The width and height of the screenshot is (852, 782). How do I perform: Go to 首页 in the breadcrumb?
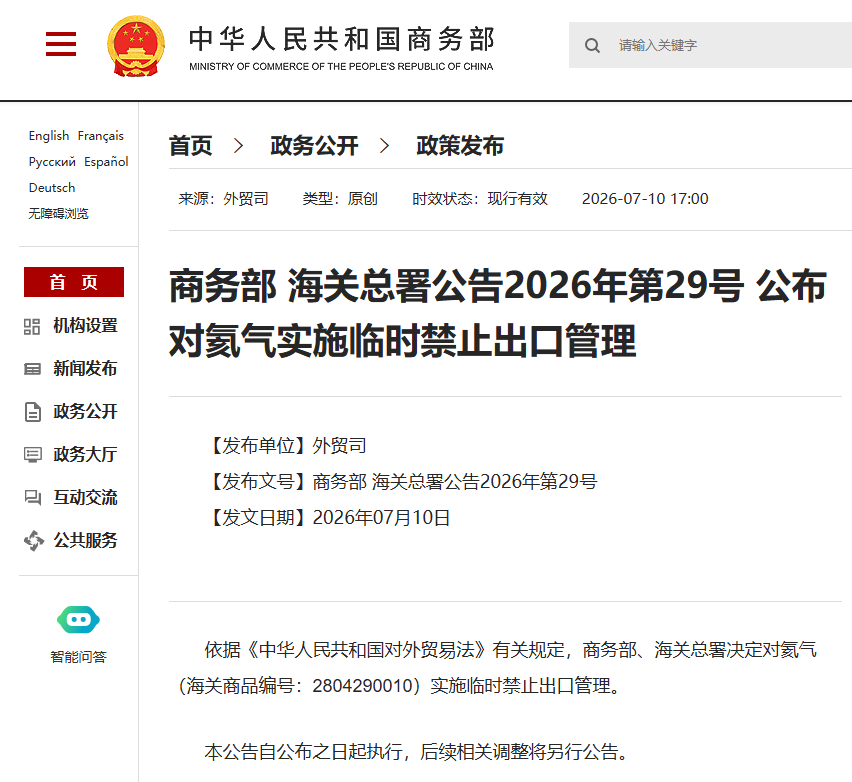pos(190,146)
